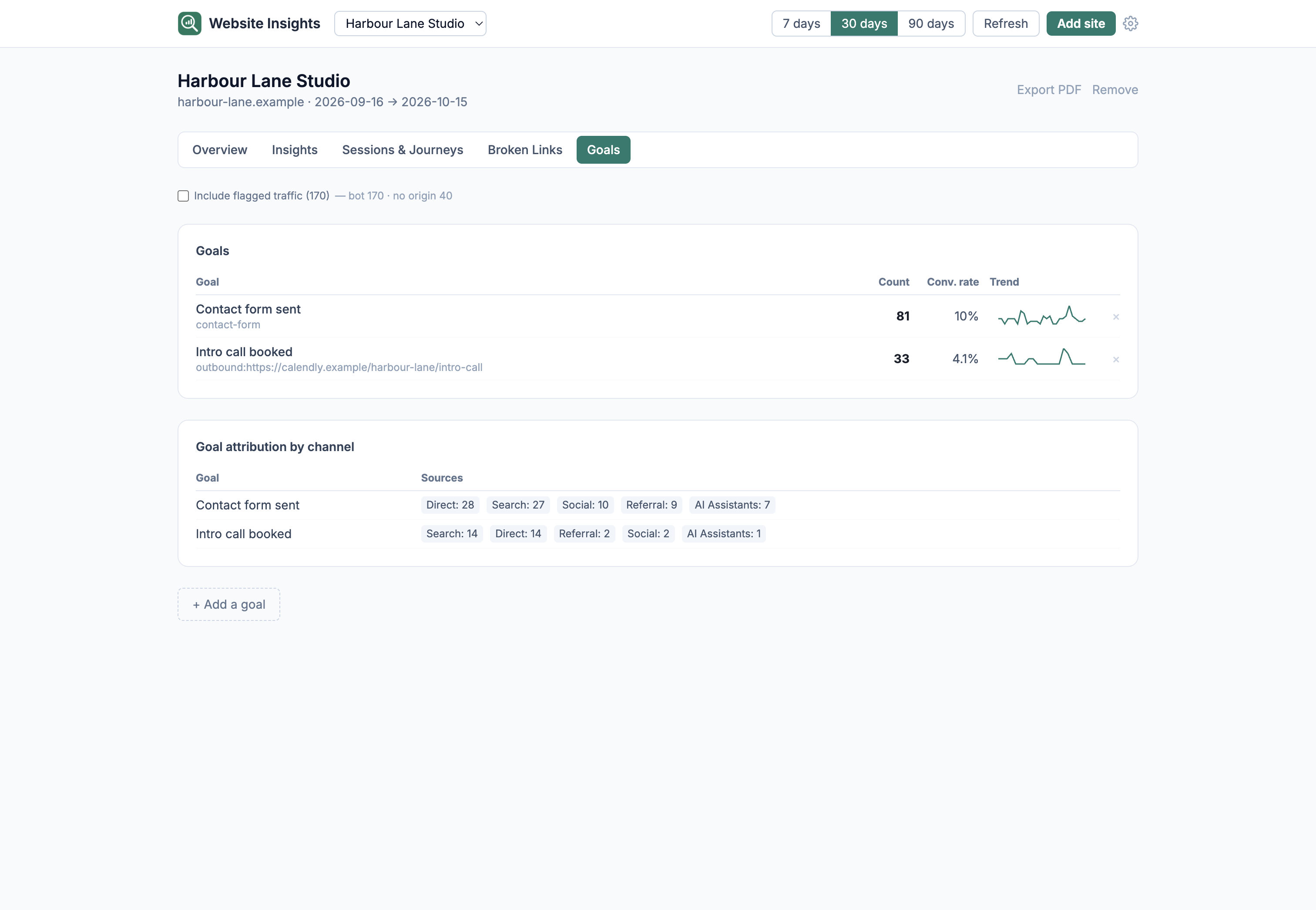Click the Social: 10 source chip

[585, 505]
